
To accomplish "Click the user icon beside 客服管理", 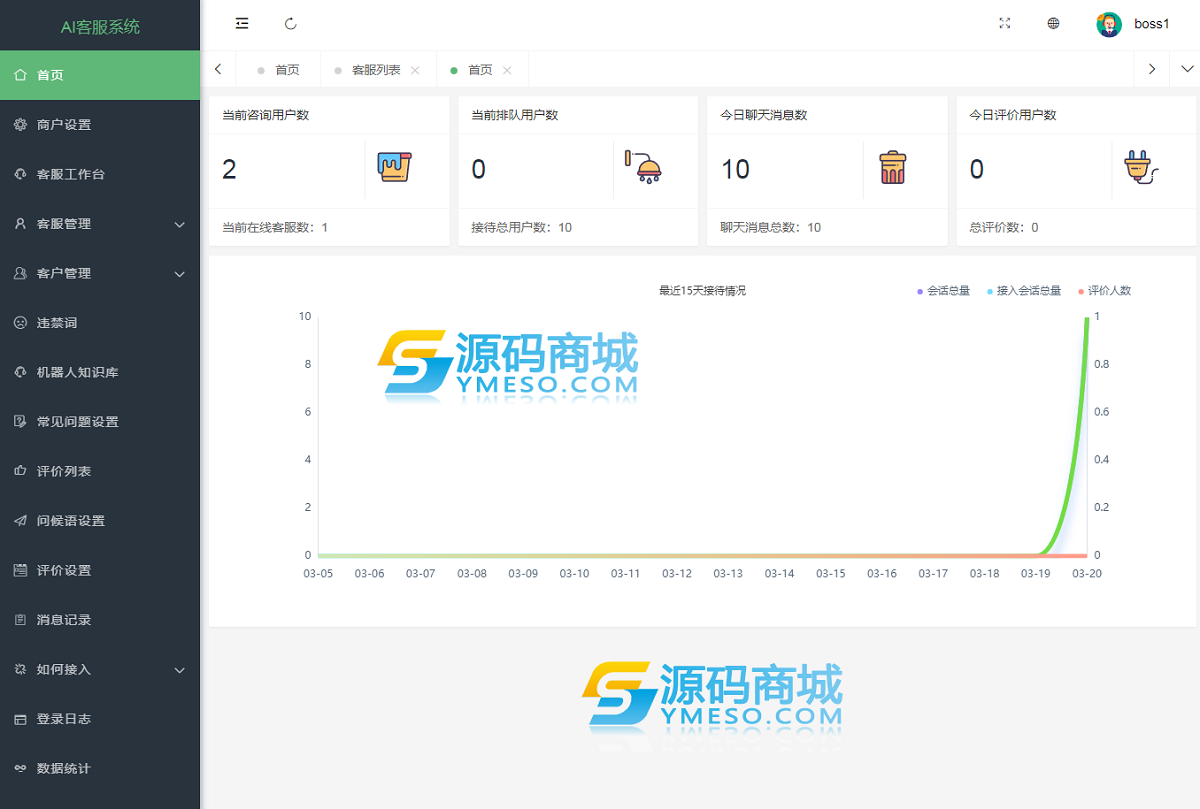I will (x=20, y=224).
